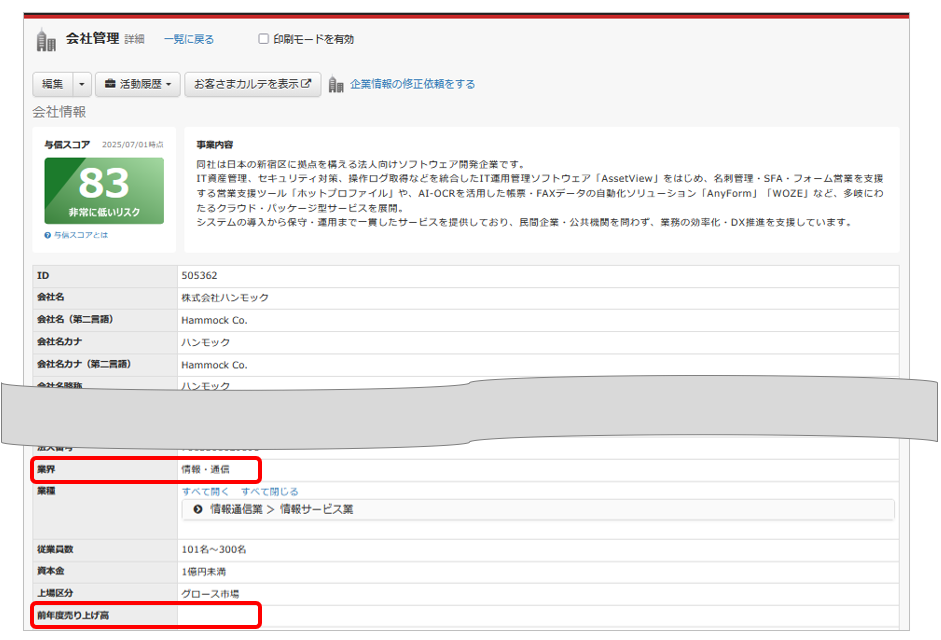Open the 活動履歴 dropdown menu
The image size is (941, 640).
(138, 85)
